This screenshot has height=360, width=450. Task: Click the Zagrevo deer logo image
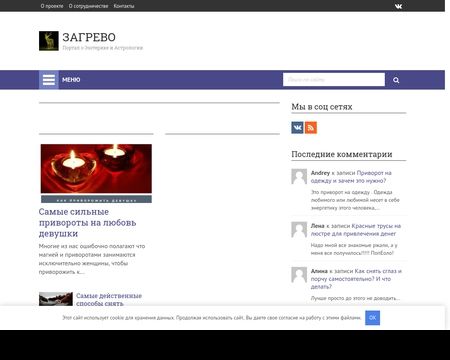point(49,41)
